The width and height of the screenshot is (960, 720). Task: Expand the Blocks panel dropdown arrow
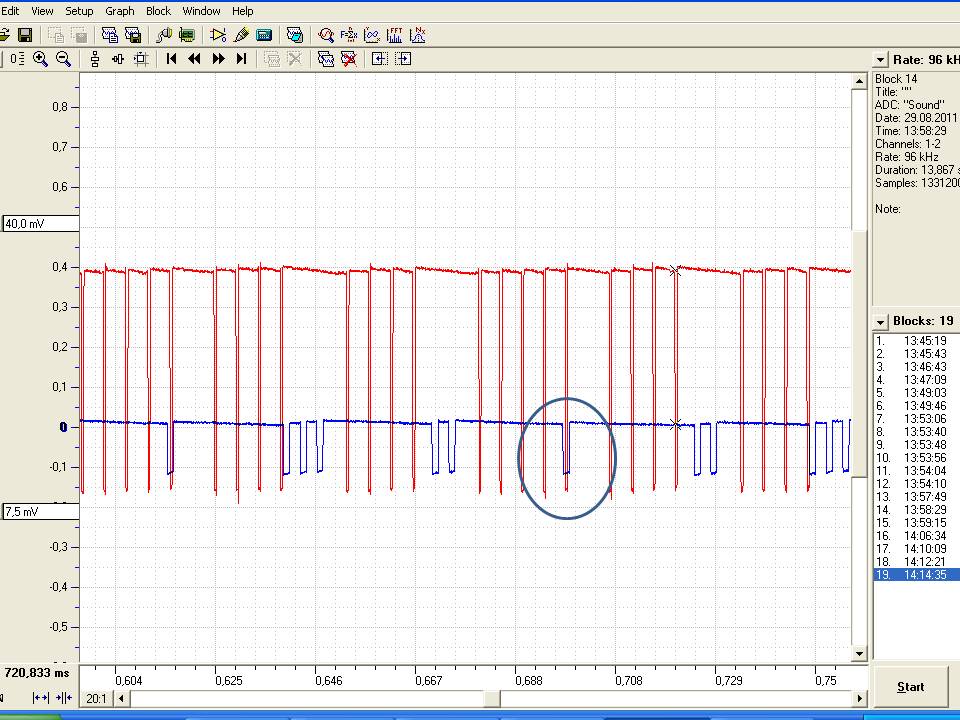[880, 321]
